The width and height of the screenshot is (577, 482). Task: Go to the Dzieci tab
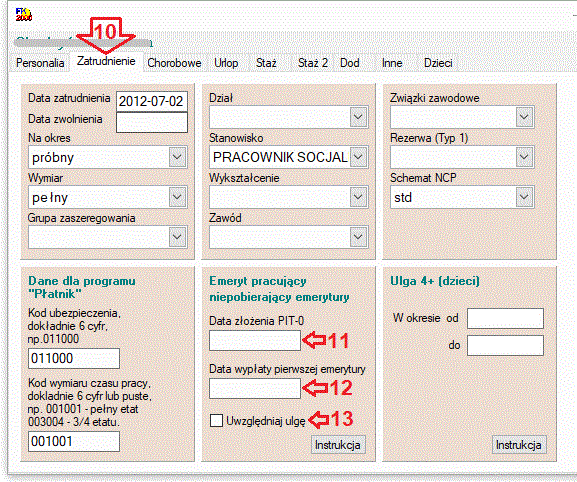[x=438, y=63]
